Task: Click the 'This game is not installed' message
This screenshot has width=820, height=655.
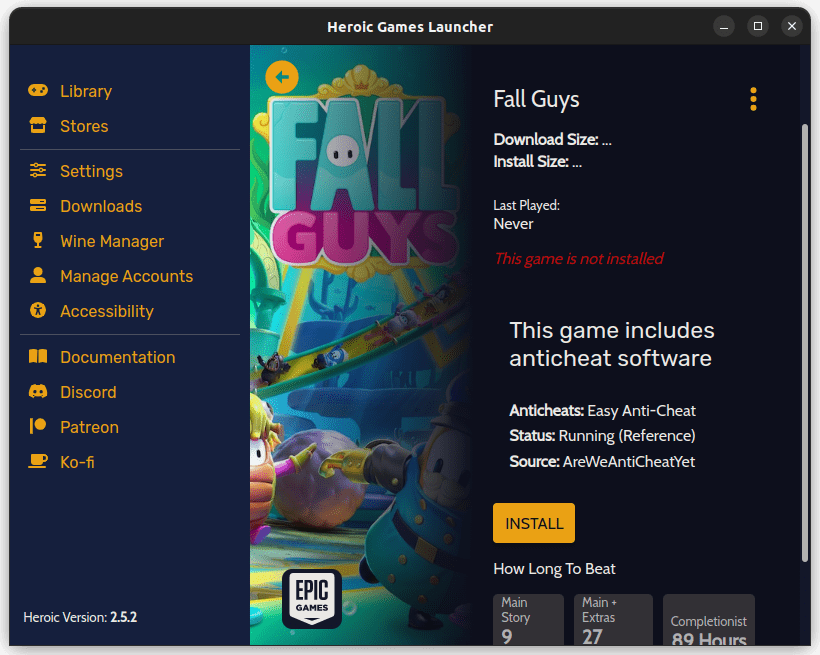Action: coord(579,258)
